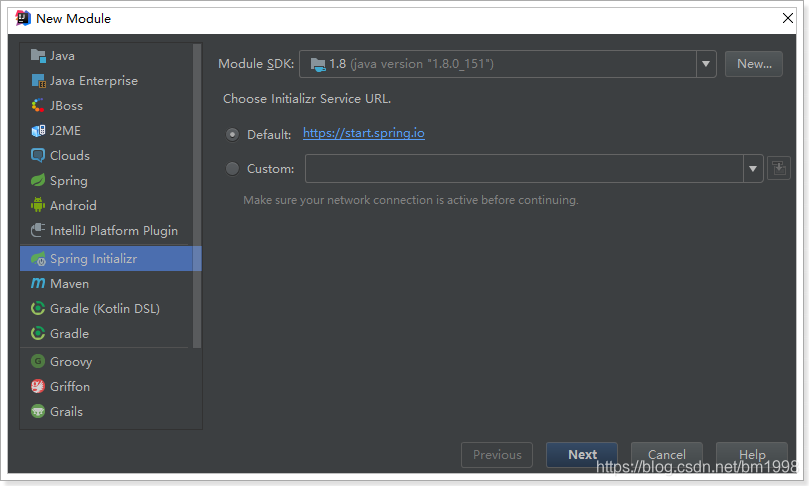The width and height of the screenshot is (809, 486).
Task: Click the Gradle icon
Action: click(x=38, y=333)
